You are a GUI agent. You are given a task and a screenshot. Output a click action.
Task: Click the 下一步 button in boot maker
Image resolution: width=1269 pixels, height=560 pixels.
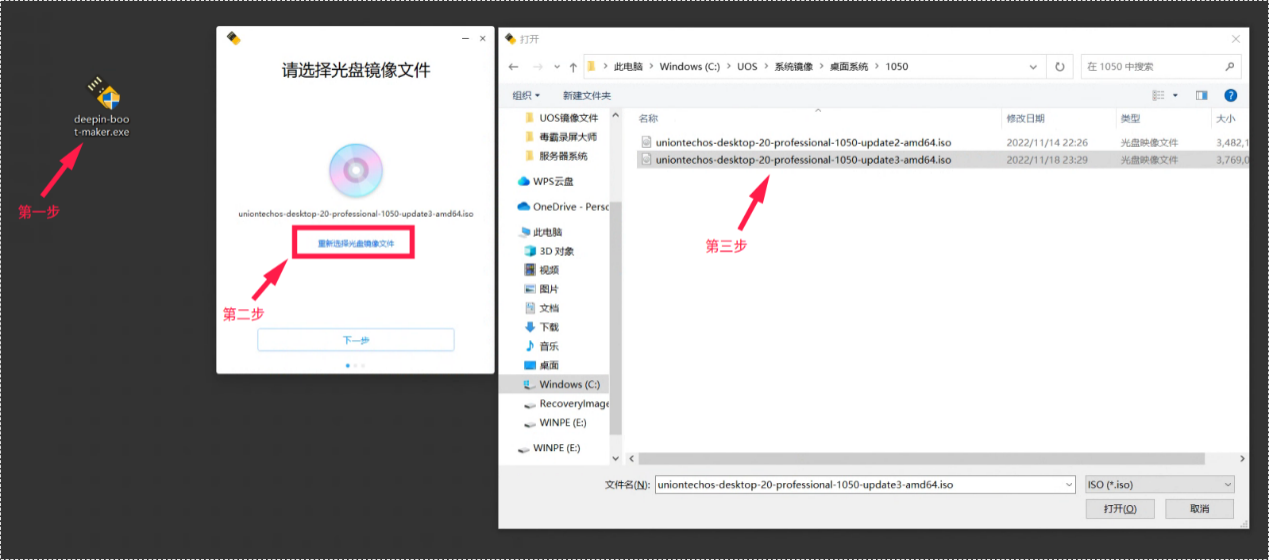pos(356,340)
